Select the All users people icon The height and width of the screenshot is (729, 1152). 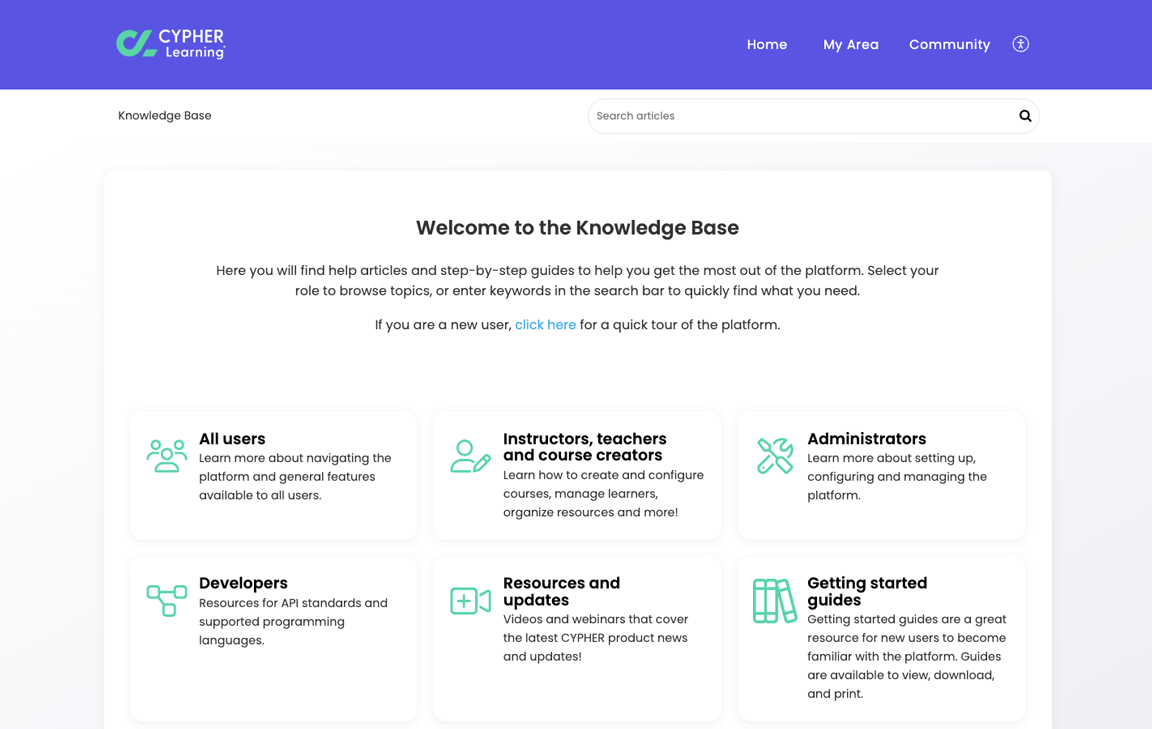[166, 453]
